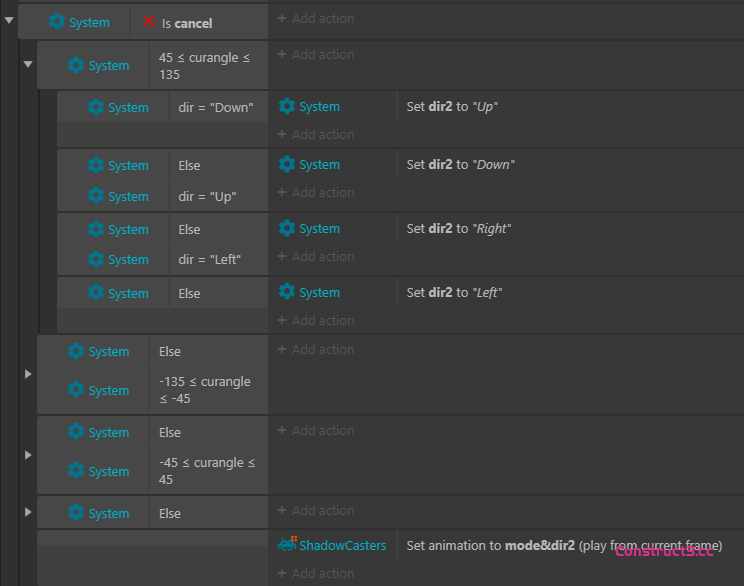This screenshot has height=586, width=744.
Task: Select the dir = "Up" condition
Action: point(207,197)
